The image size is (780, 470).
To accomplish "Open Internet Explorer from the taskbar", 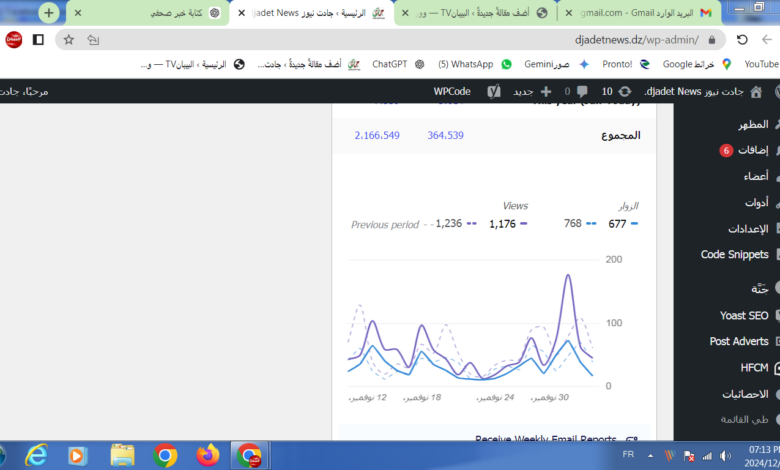I will coord(36,456).
